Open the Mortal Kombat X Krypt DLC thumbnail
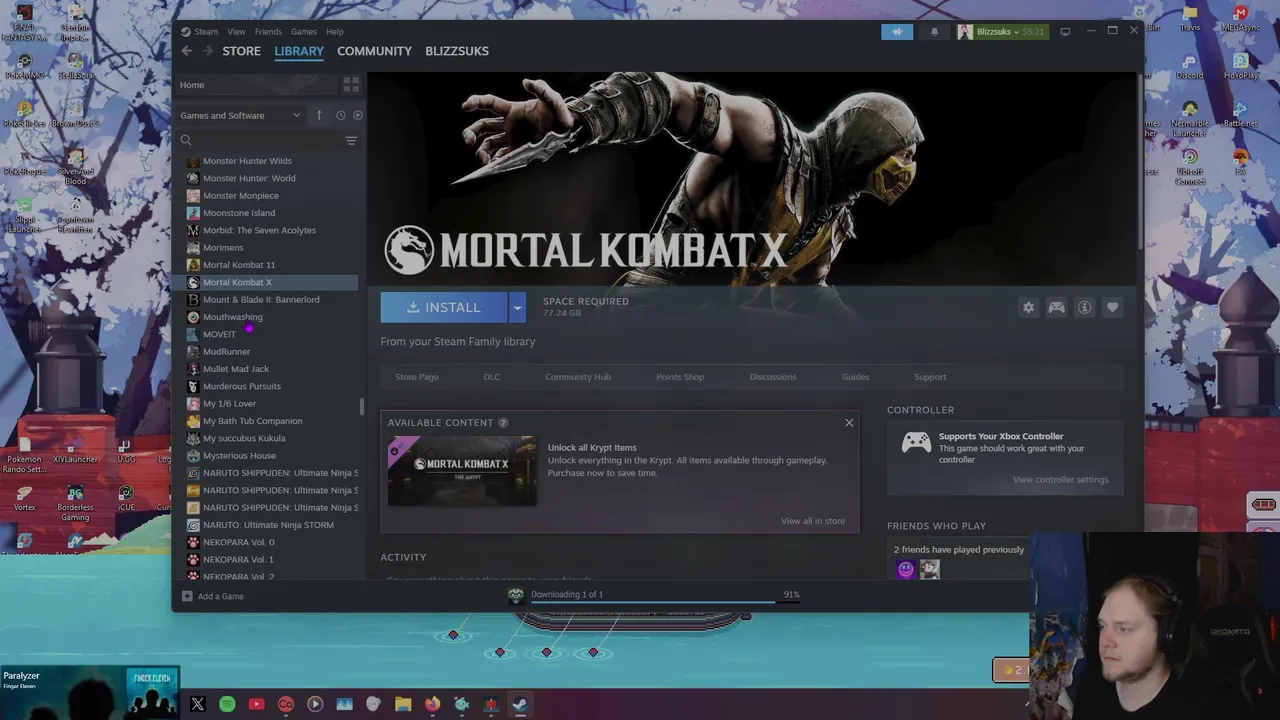1280x720 pixels. point(462,470)
